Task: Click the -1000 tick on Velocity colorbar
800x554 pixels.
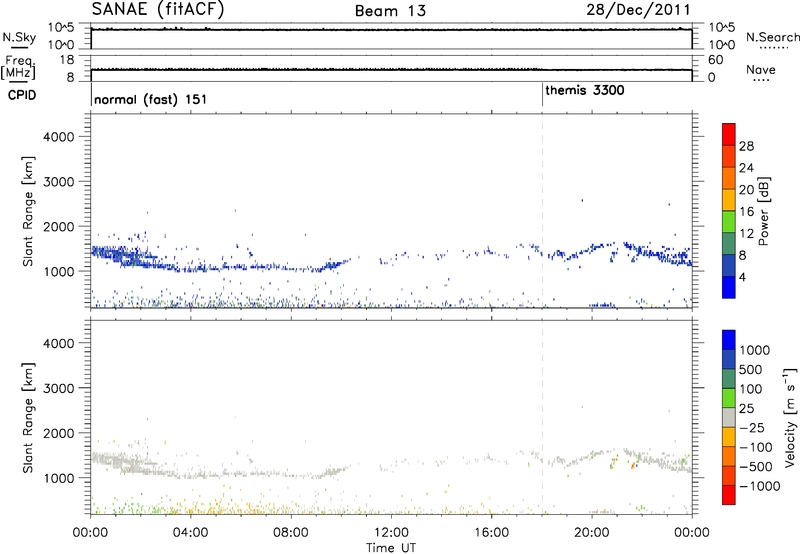Action: (x=760, y=486)
